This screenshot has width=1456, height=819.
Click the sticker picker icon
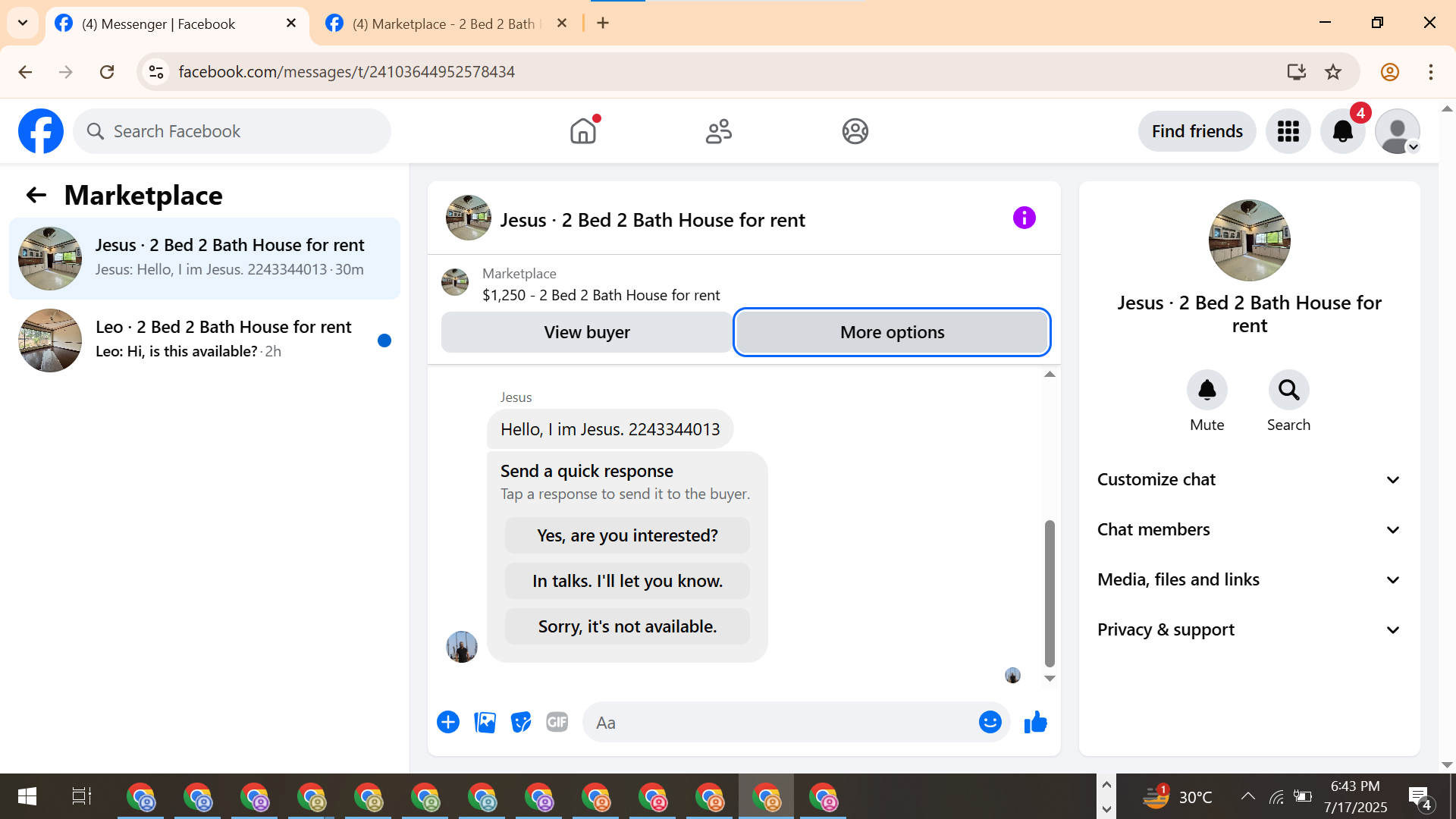(521, 722)
